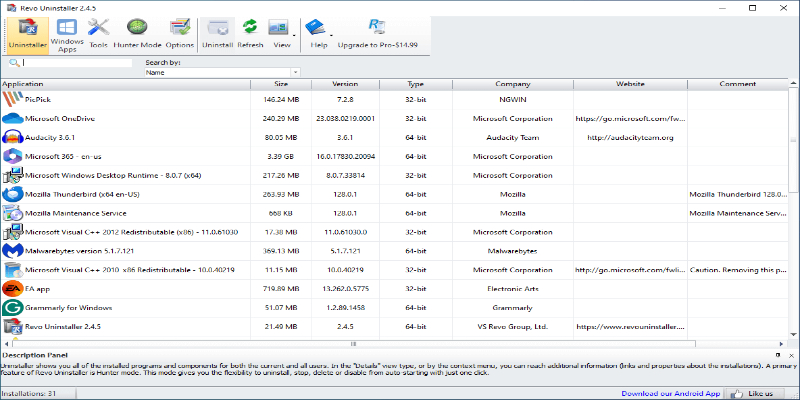Open the Tools section

[x=98, y=35]
